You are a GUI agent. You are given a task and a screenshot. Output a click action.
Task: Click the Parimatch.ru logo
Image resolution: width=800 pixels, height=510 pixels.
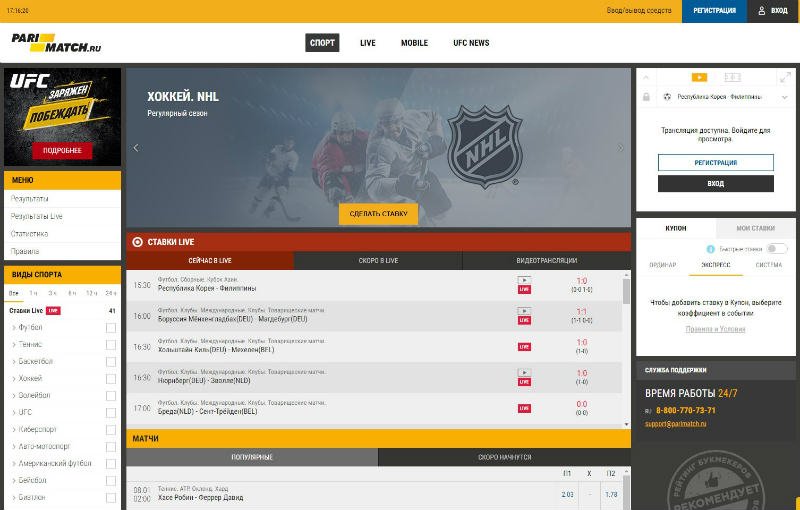tap(56, 43)
